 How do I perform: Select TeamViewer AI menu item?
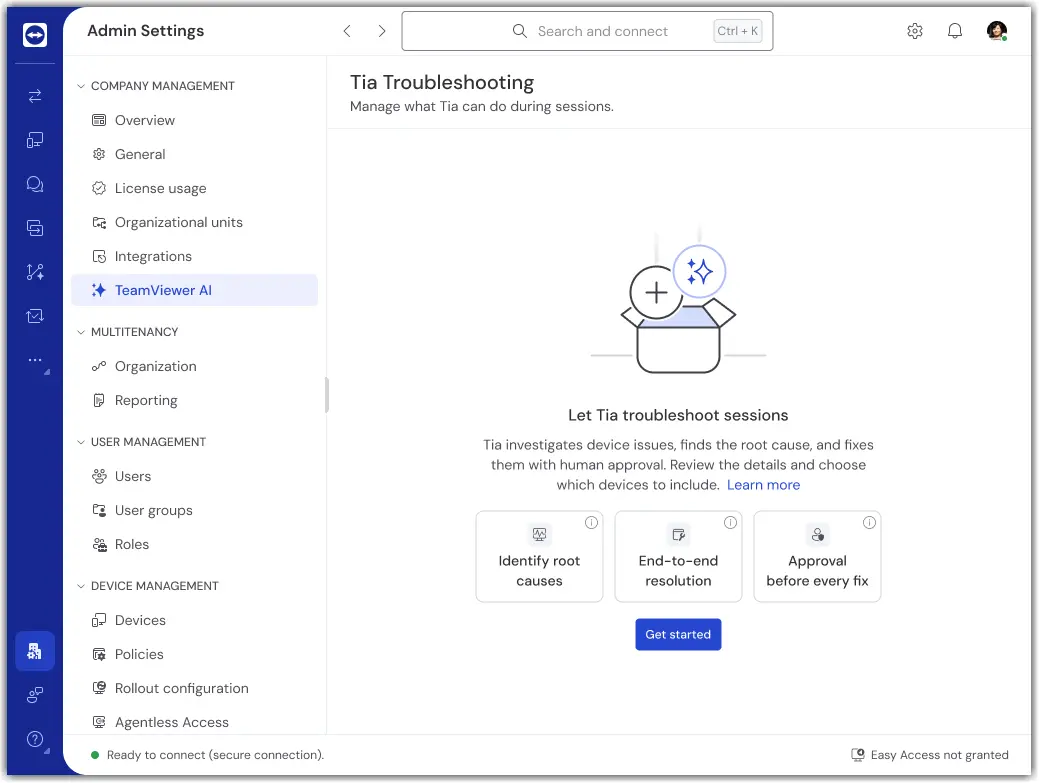click(194, 290)
